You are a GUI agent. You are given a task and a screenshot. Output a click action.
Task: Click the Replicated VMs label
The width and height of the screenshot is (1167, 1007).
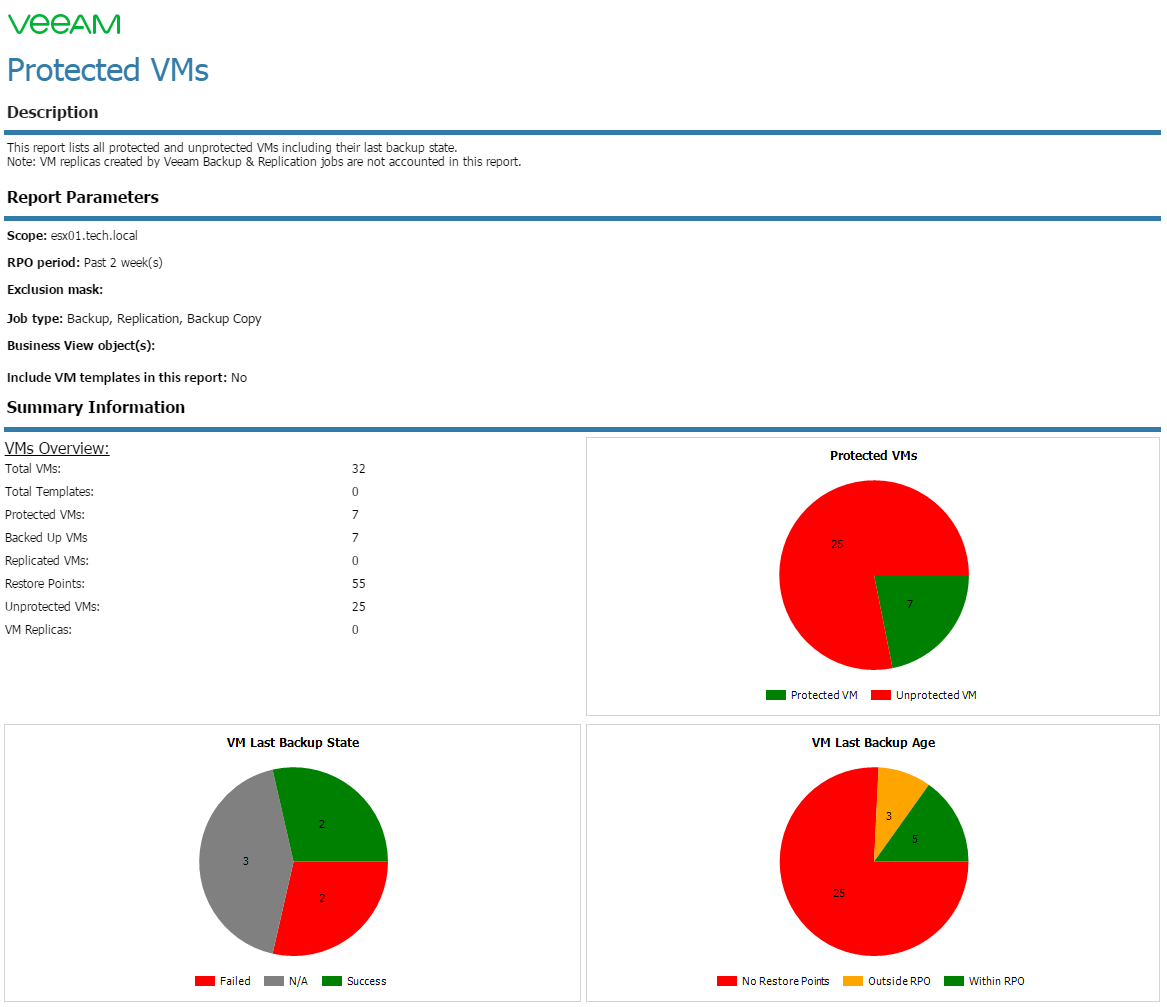tap(47, 561)
